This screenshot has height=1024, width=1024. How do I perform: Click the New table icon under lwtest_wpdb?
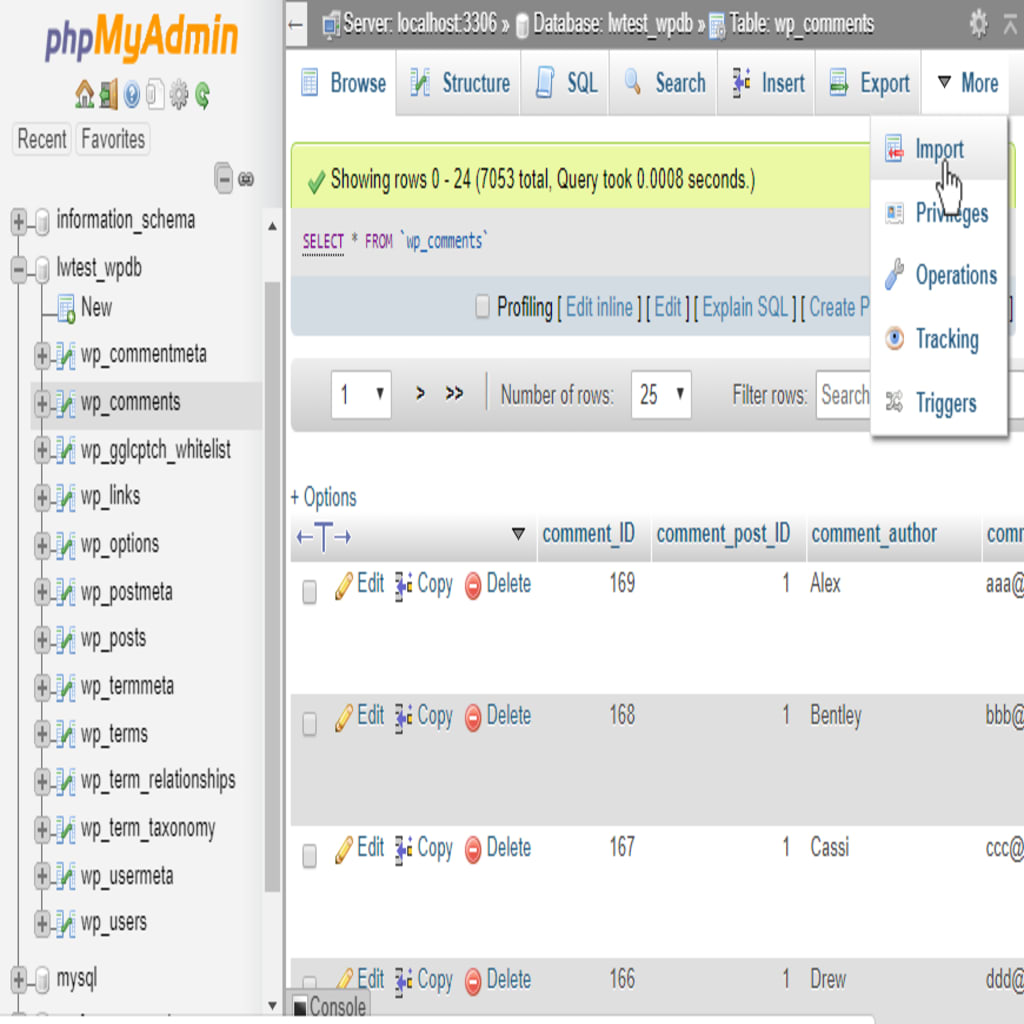pos(66,308)
